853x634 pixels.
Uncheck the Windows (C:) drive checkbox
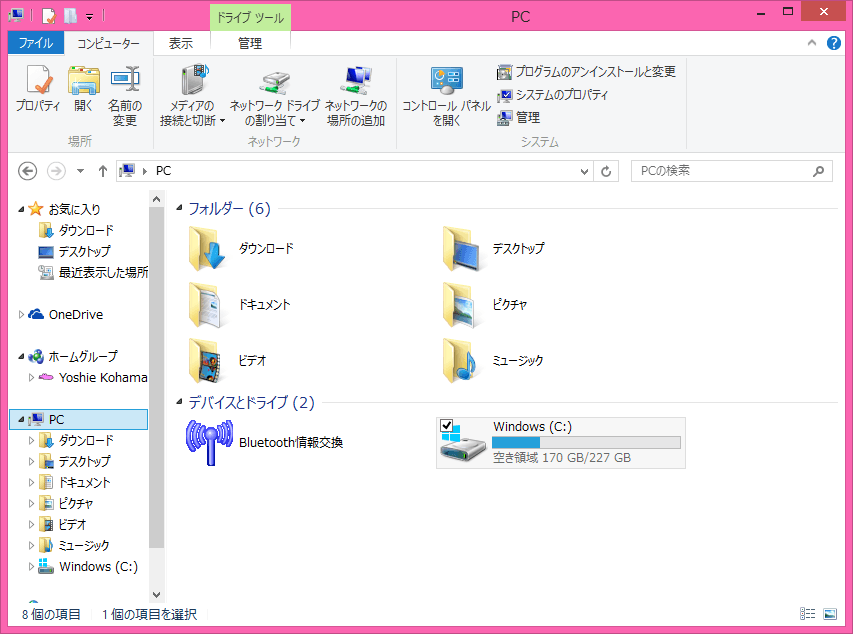[447, 426]
